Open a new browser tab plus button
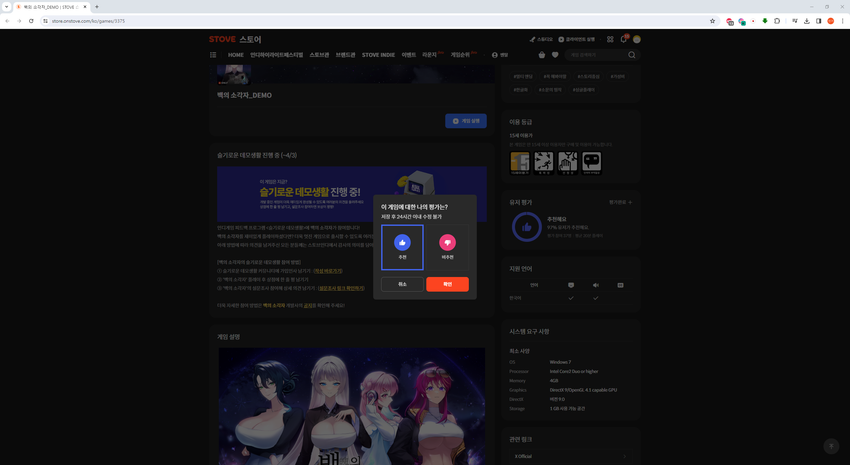 96,7
